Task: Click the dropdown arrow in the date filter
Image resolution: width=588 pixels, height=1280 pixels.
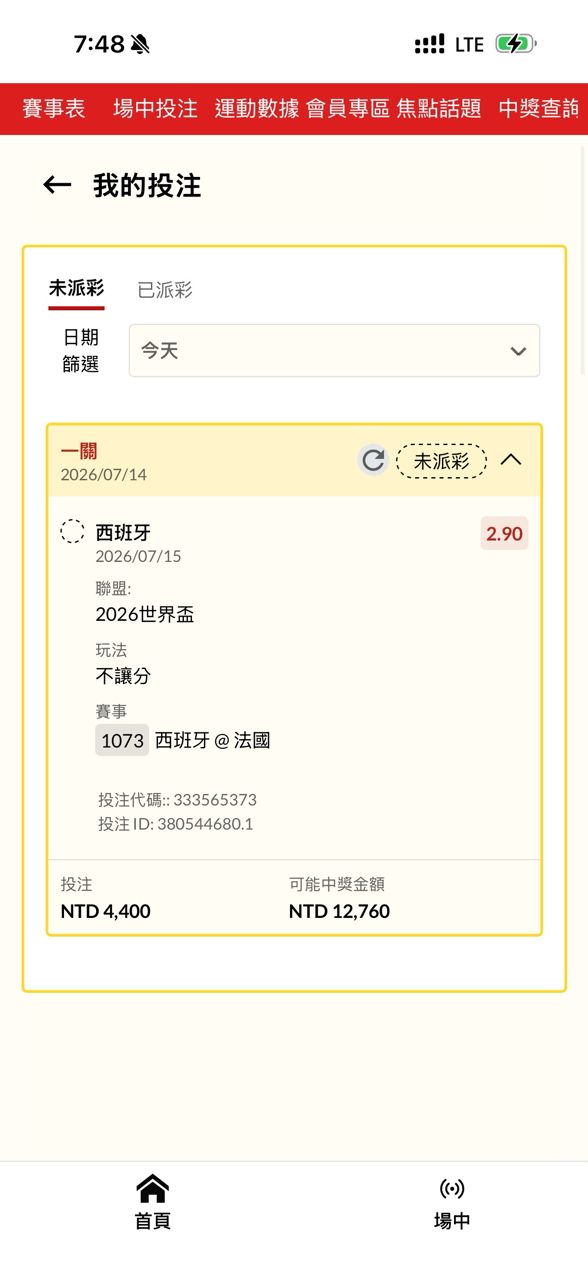Action: tap(518, 351)
